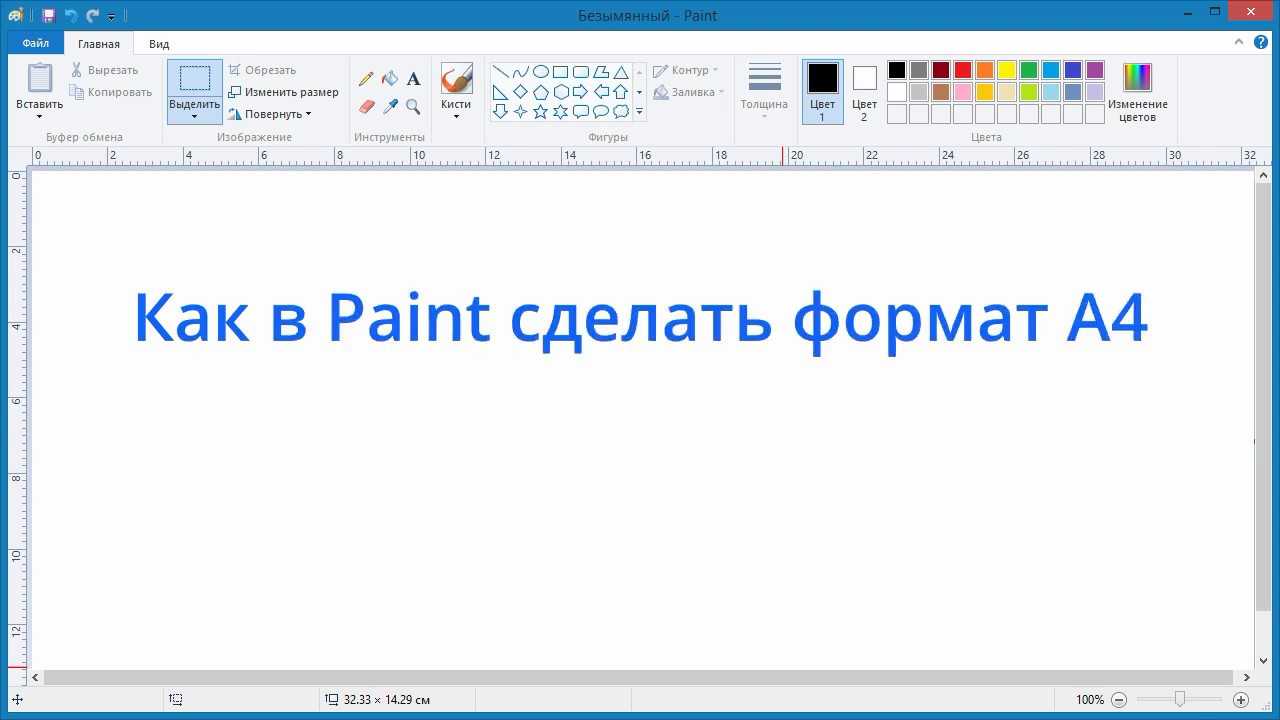Activate the Цвет 2 color selector
Image resolution: width=1280 pixels, height=720 pixels.
pos(864,91)
